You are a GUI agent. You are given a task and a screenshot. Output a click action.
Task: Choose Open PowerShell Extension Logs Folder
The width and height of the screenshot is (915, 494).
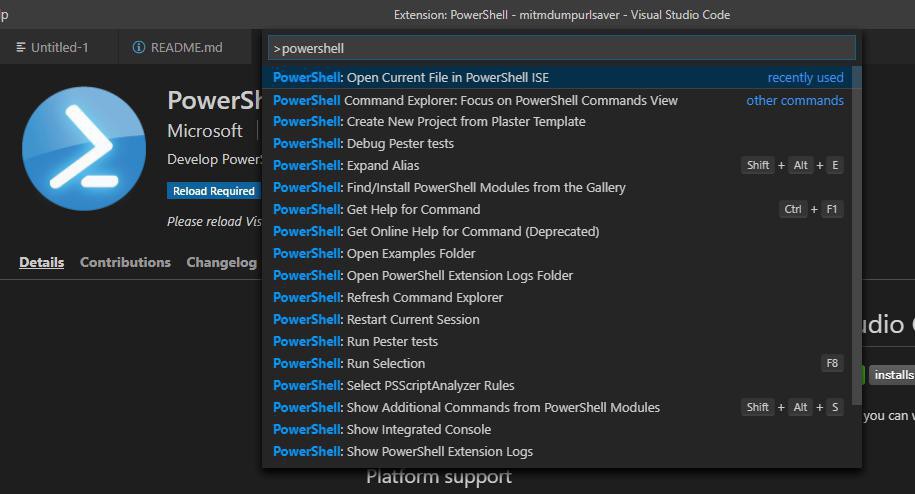tap(557, 275)
